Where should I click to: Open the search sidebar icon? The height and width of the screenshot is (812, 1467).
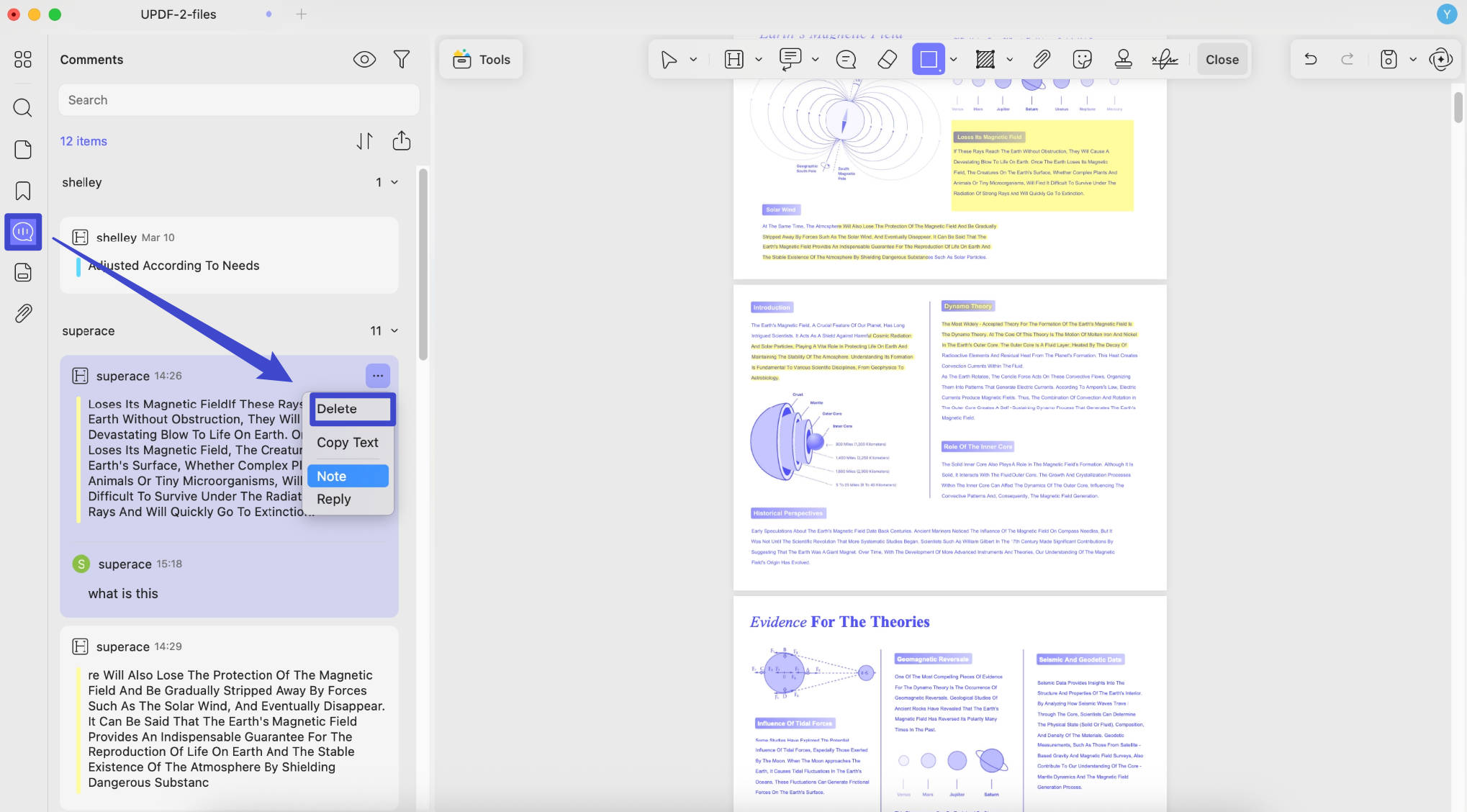[x=23, y=108]
